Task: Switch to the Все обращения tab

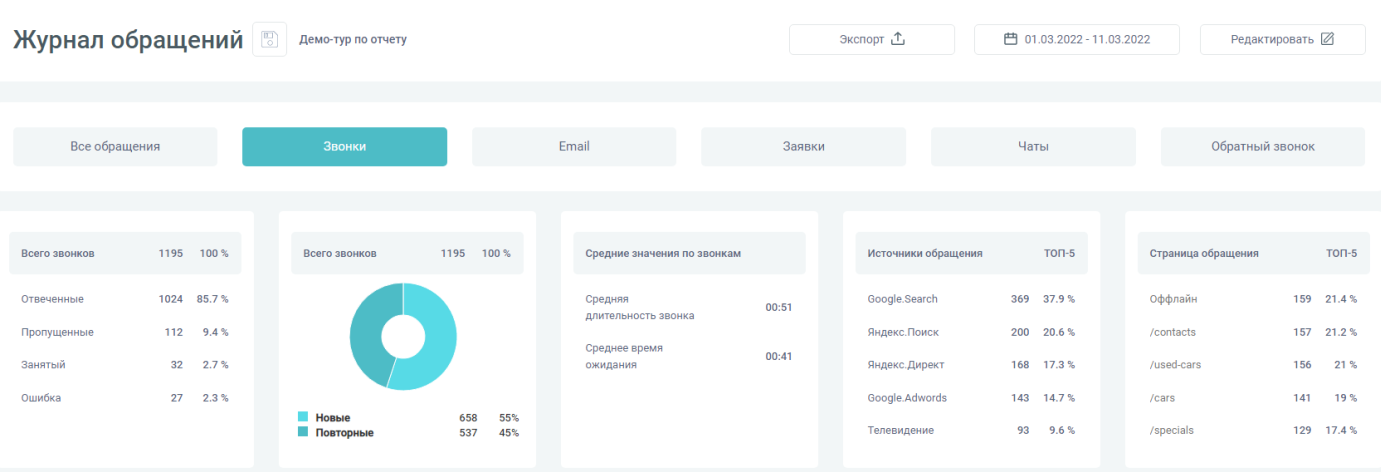Action: point(115,146)
